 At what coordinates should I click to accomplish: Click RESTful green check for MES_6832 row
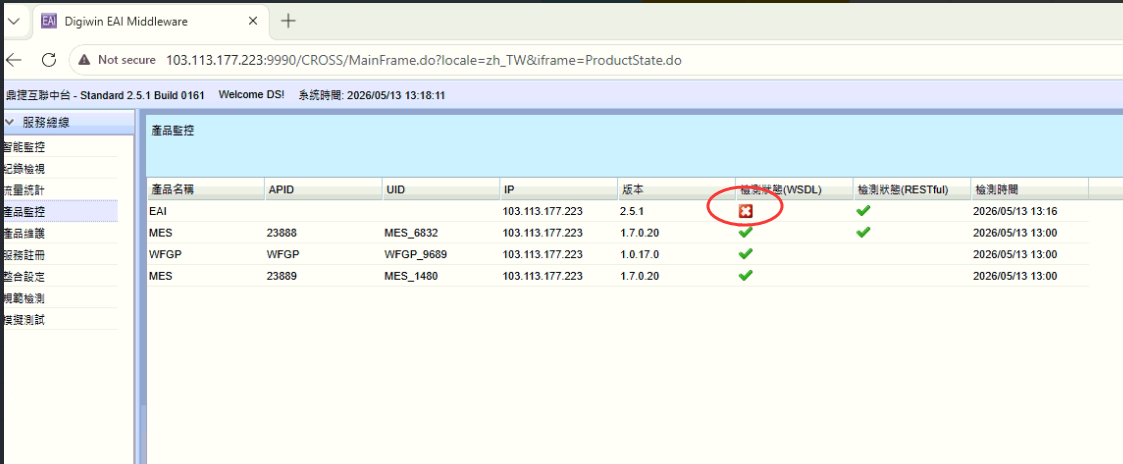863,232
